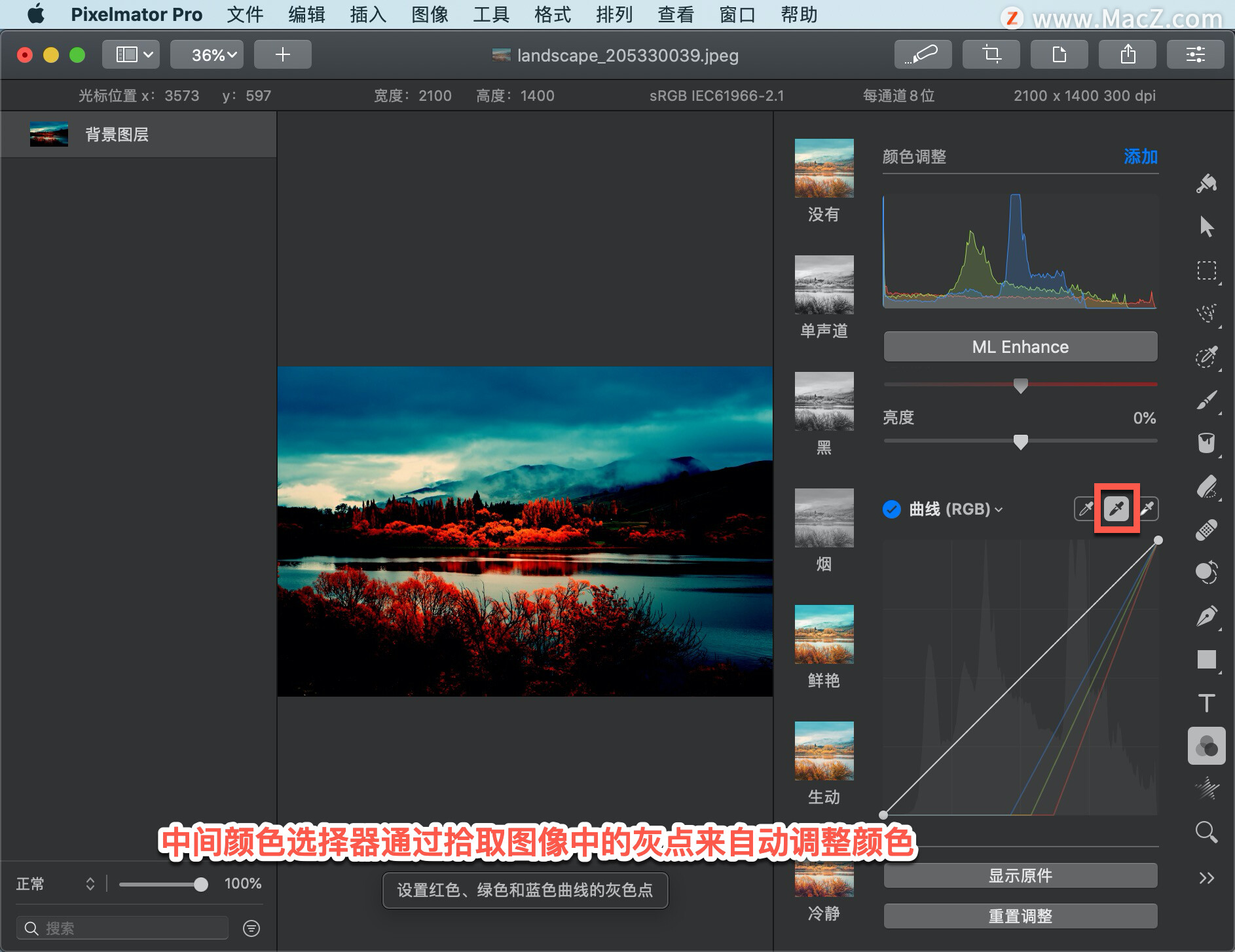
Task: Toggle the adjustments panel button in toolbar
Action: [1196, 54]
